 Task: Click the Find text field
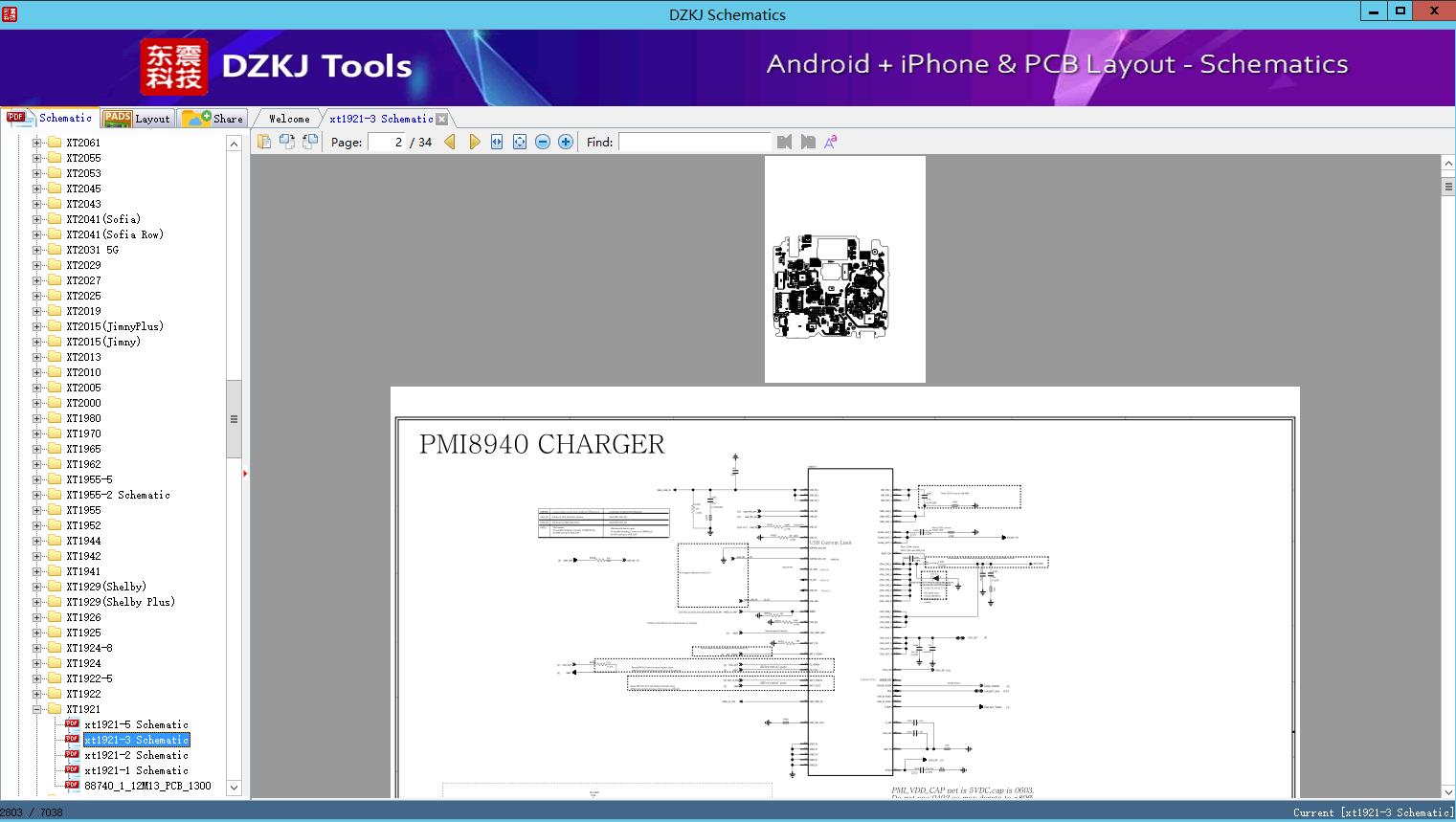click(694, 142)
